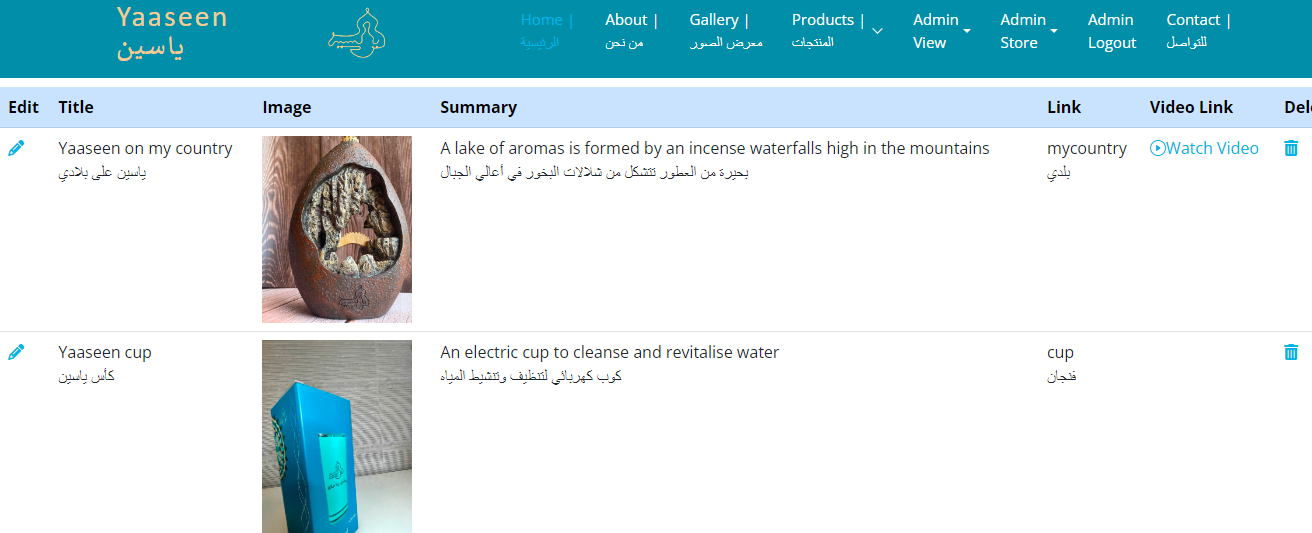Image resolution: width=1312 pixels, height=533 pixels.
Task: Click the Yaaseen cup product image
Action: point(337,436)
